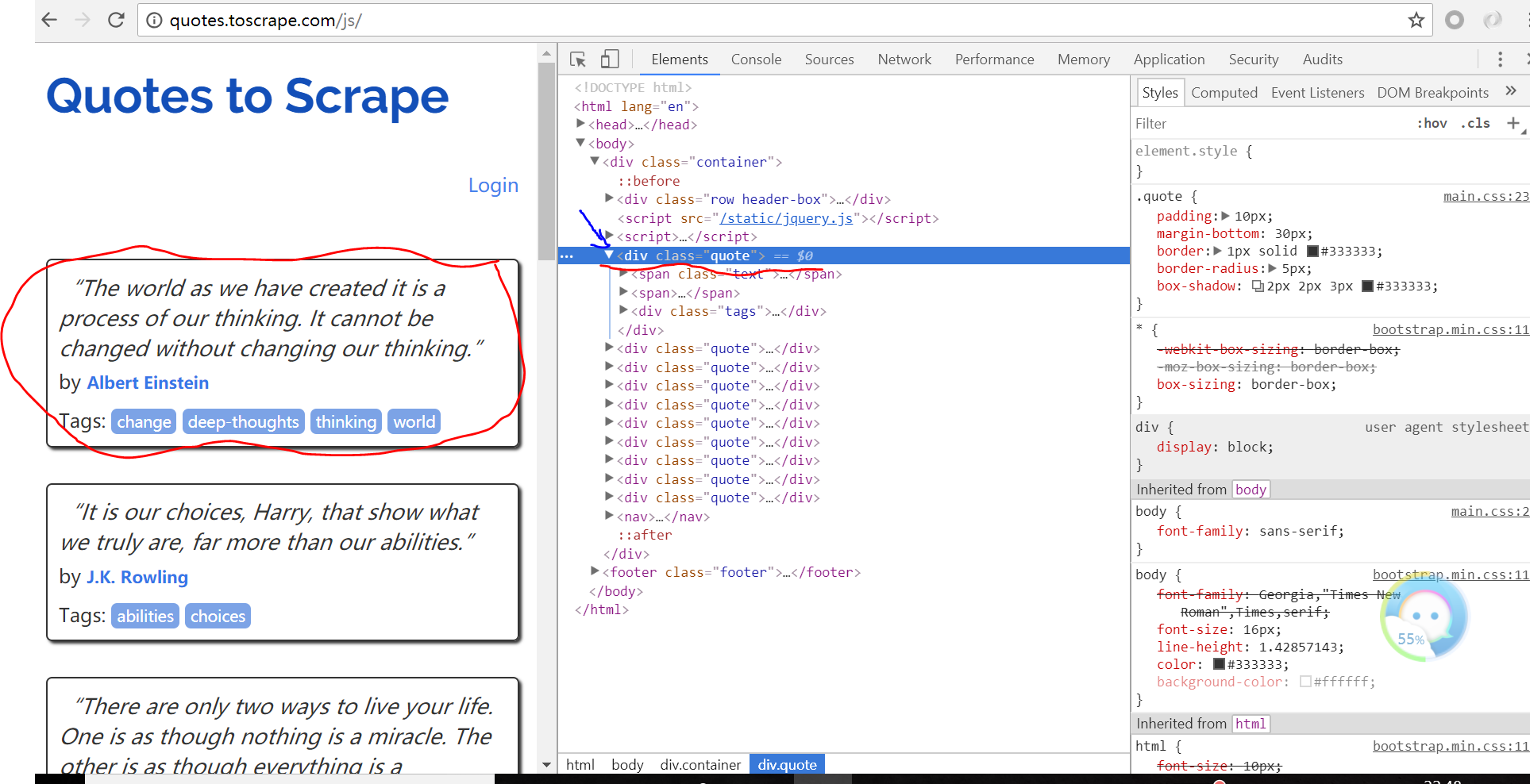Open main.css:2 source link for body
The width and height of the screenshot is (1530, 784).
click(1490, 511)
